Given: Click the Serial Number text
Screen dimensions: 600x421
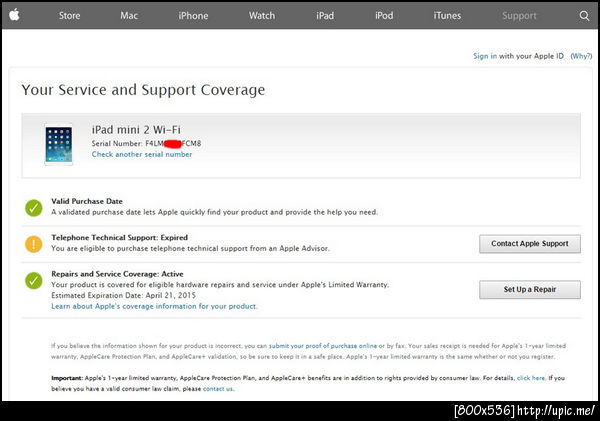Looking at the screenshot, I should point(146,144).
